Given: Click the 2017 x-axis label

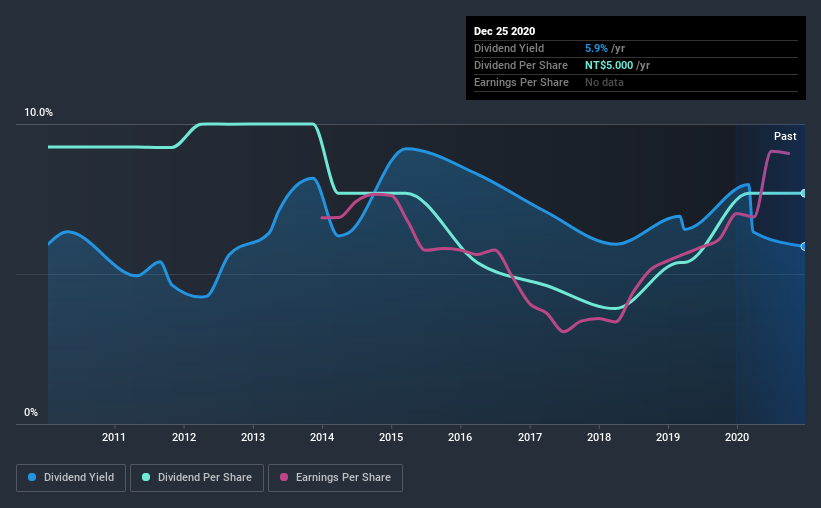Looking at the screenshot, I should 530,437.
